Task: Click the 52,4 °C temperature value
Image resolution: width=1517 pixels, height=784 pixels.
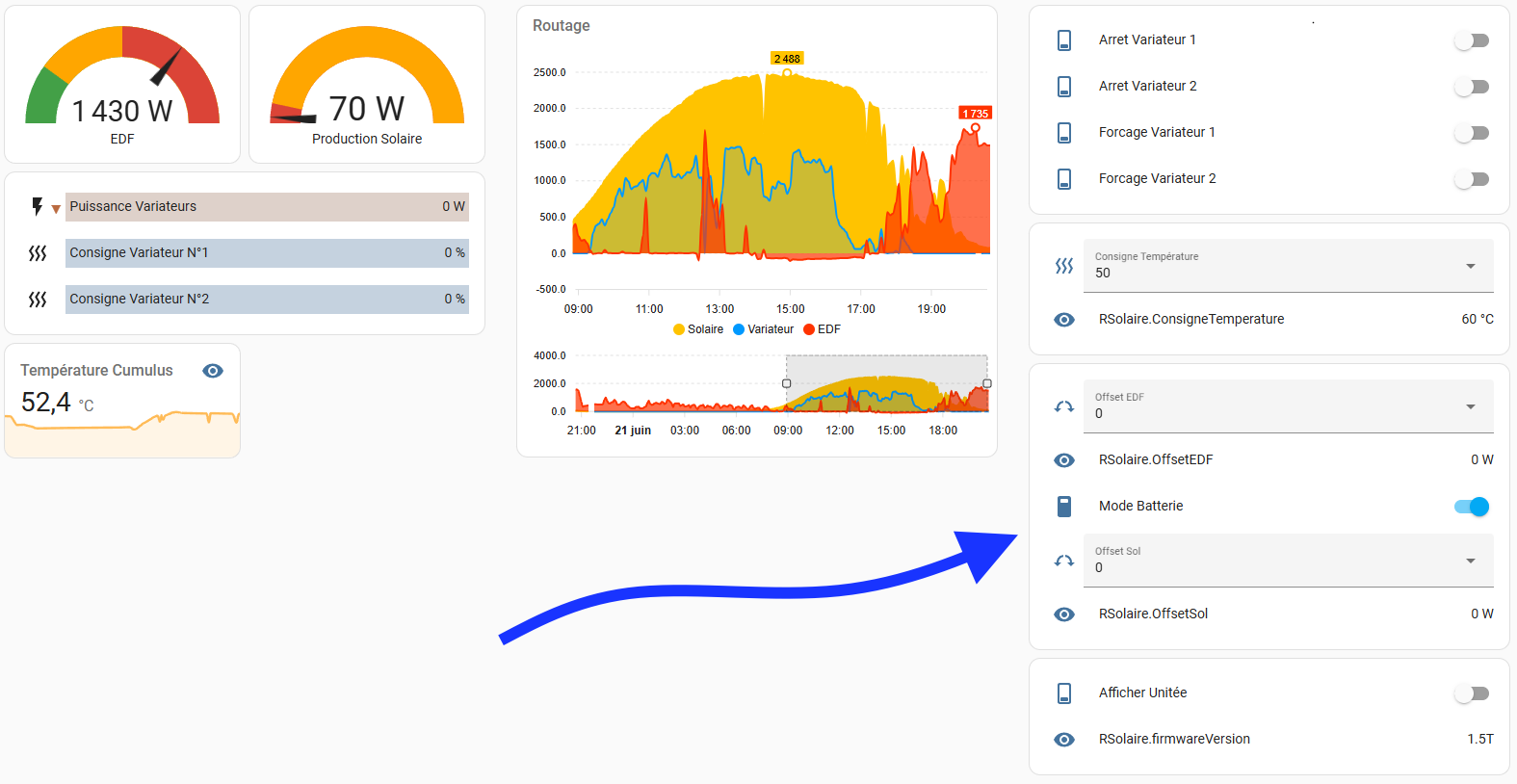Action: pos(58,402)
